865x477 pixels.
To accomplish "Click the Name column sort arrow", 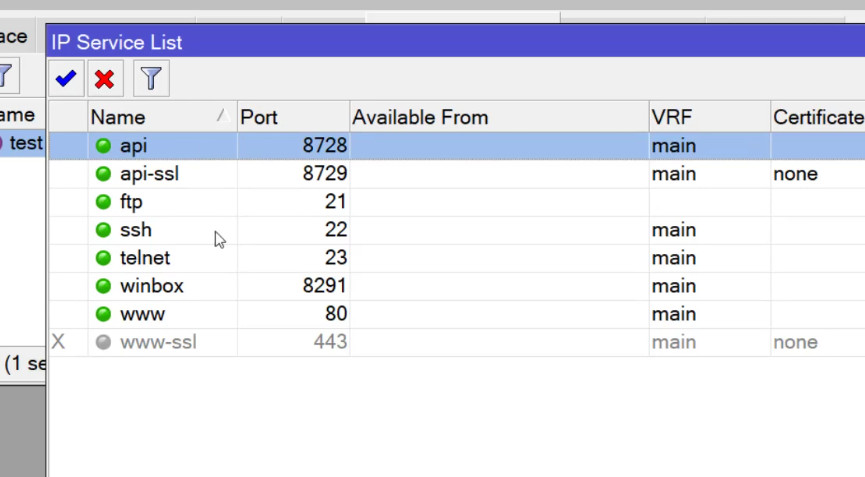I will (x=222, y=115).
